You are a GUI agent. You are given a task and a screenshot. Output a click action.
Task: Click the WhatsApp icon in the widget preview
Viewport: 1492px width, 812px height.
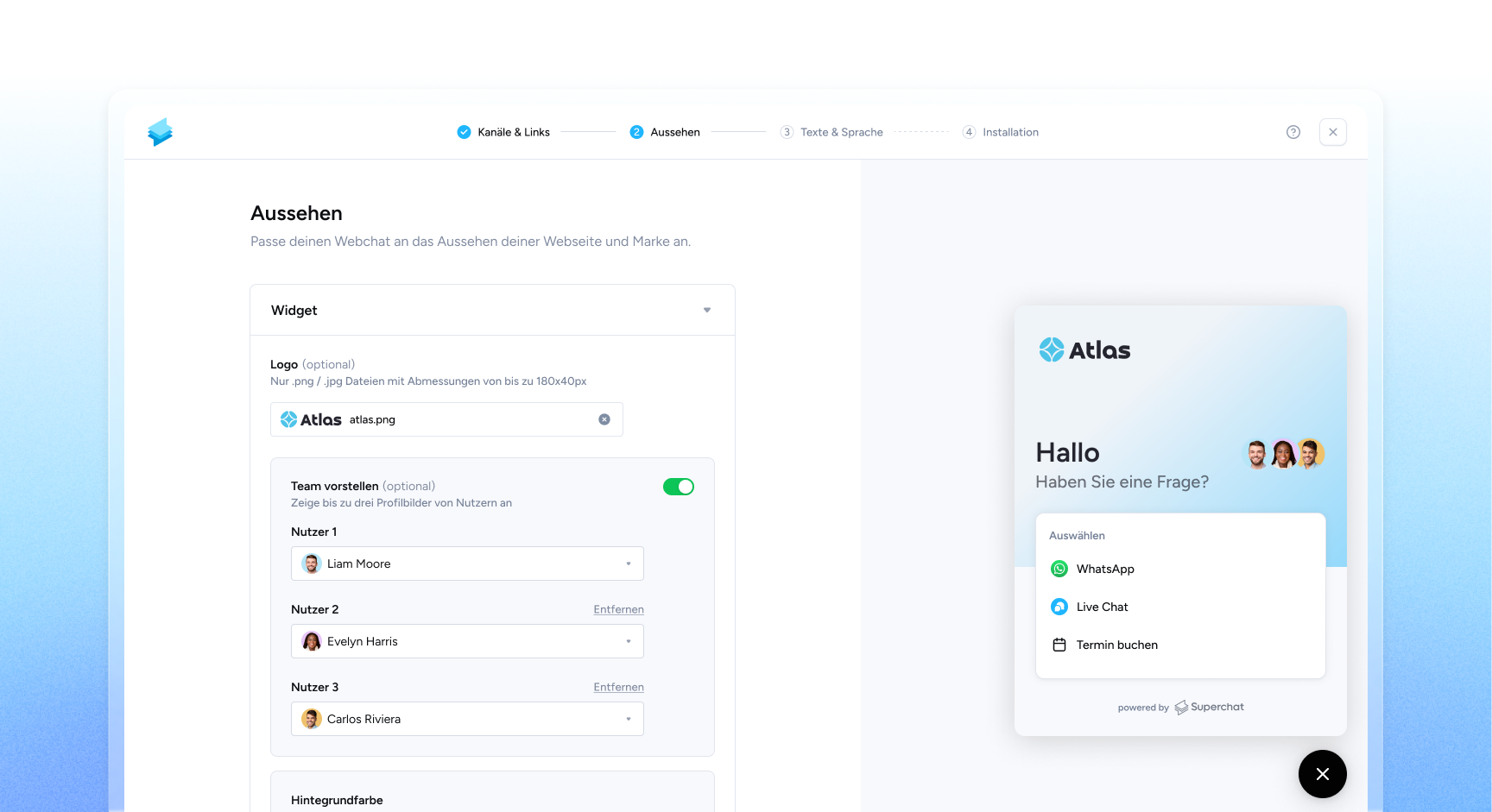pyautogui.click(x=1059, y=569)
